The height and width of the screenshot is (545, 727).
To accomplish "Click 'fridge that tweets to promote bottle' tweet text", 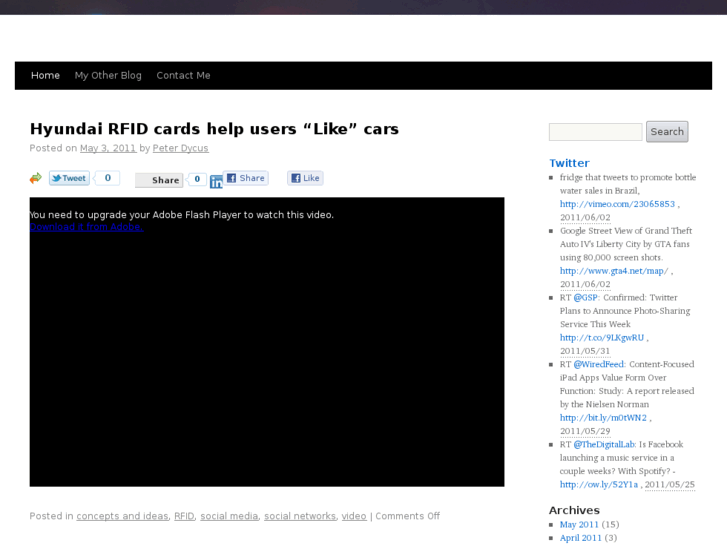I will pos(628,177).
